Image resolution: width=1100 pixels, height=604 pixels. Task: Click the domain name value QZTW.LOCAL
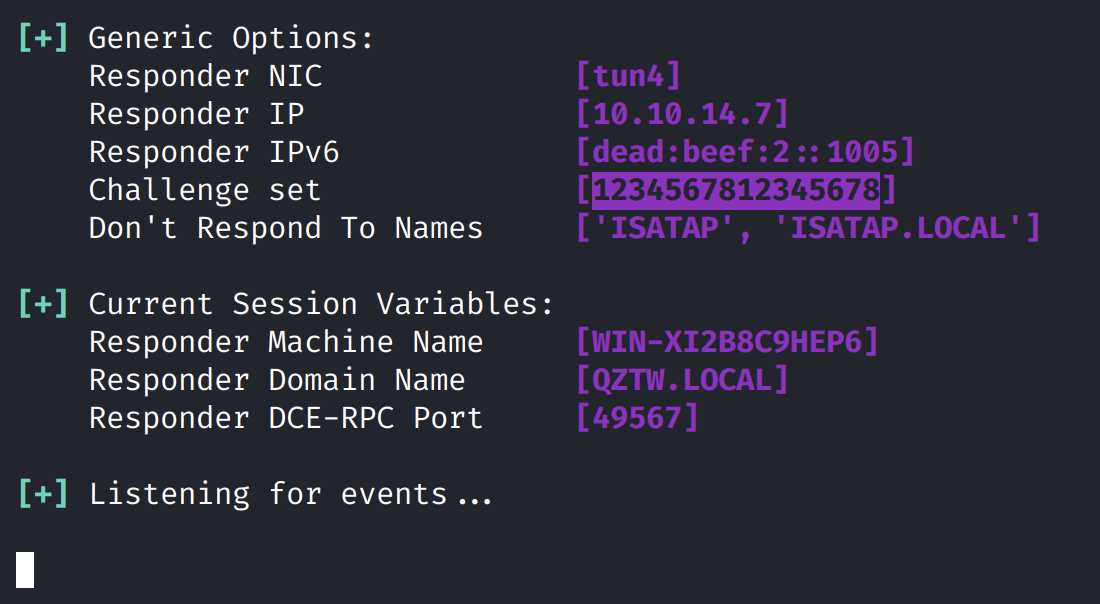point(682,380)
